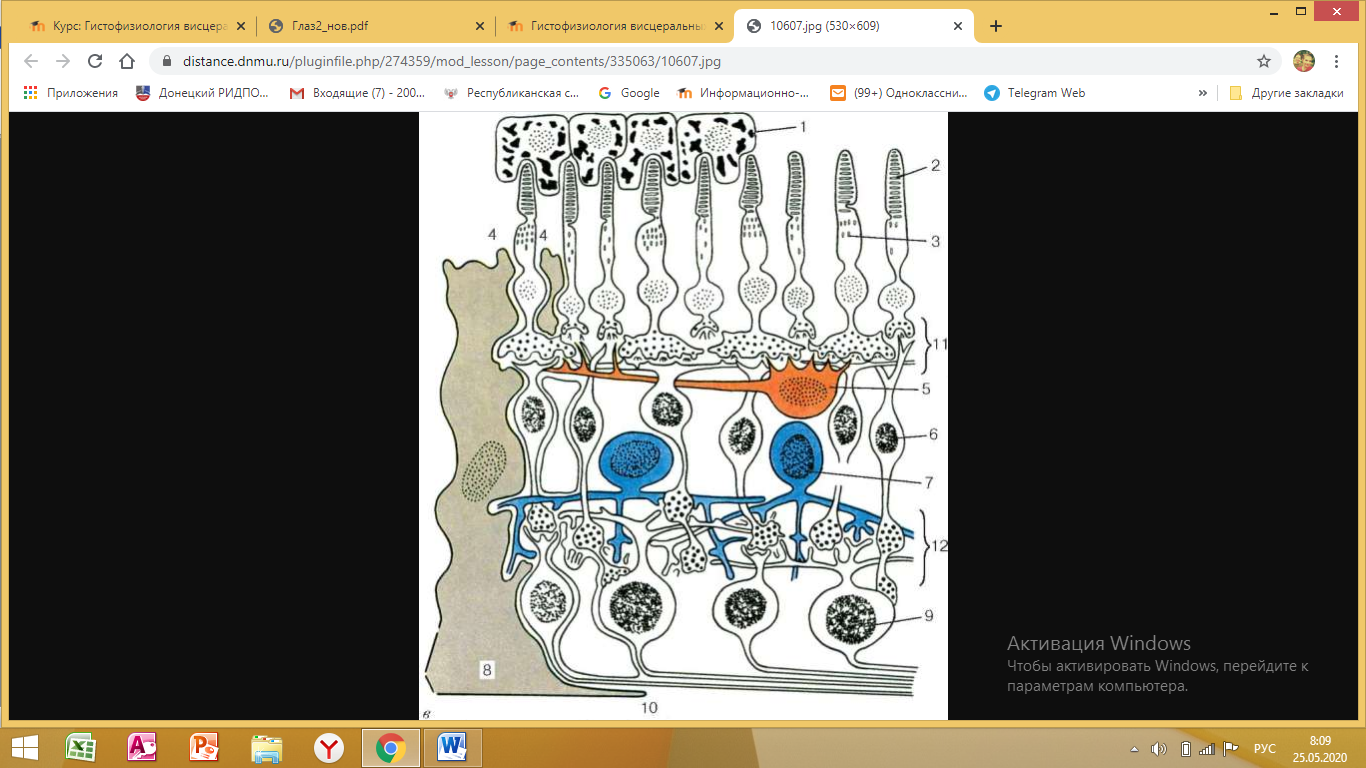Click the browser forward arrow
1366x768 pixels.
[63, 61]
